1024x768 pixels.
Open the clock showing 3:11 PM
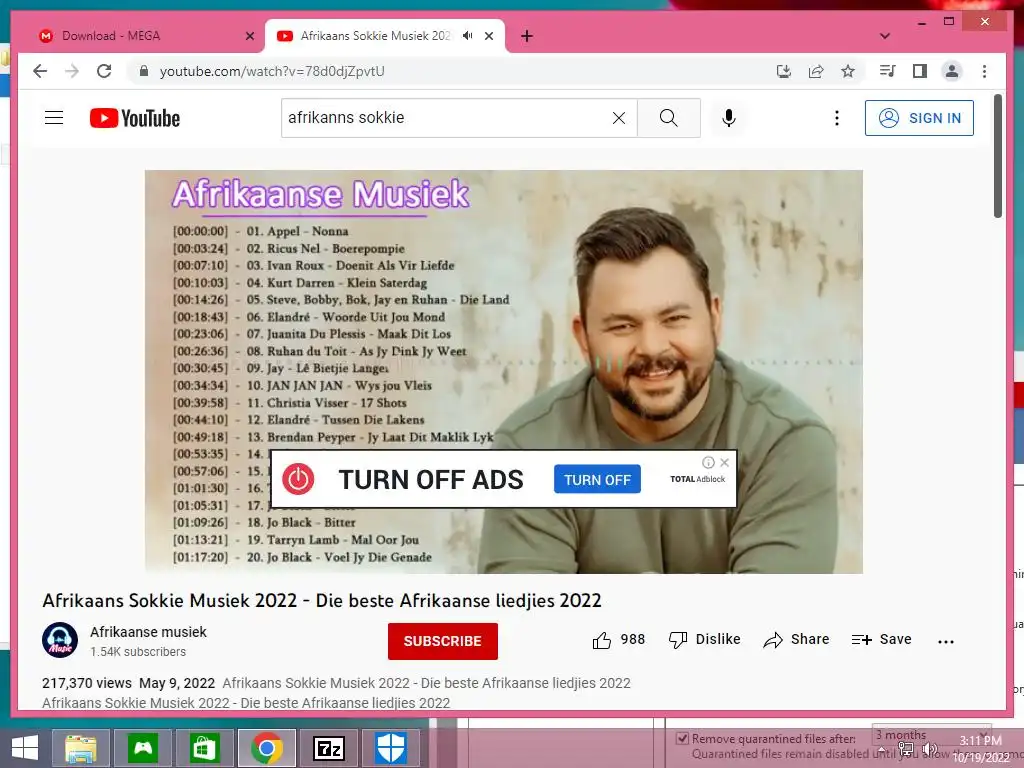982,749
